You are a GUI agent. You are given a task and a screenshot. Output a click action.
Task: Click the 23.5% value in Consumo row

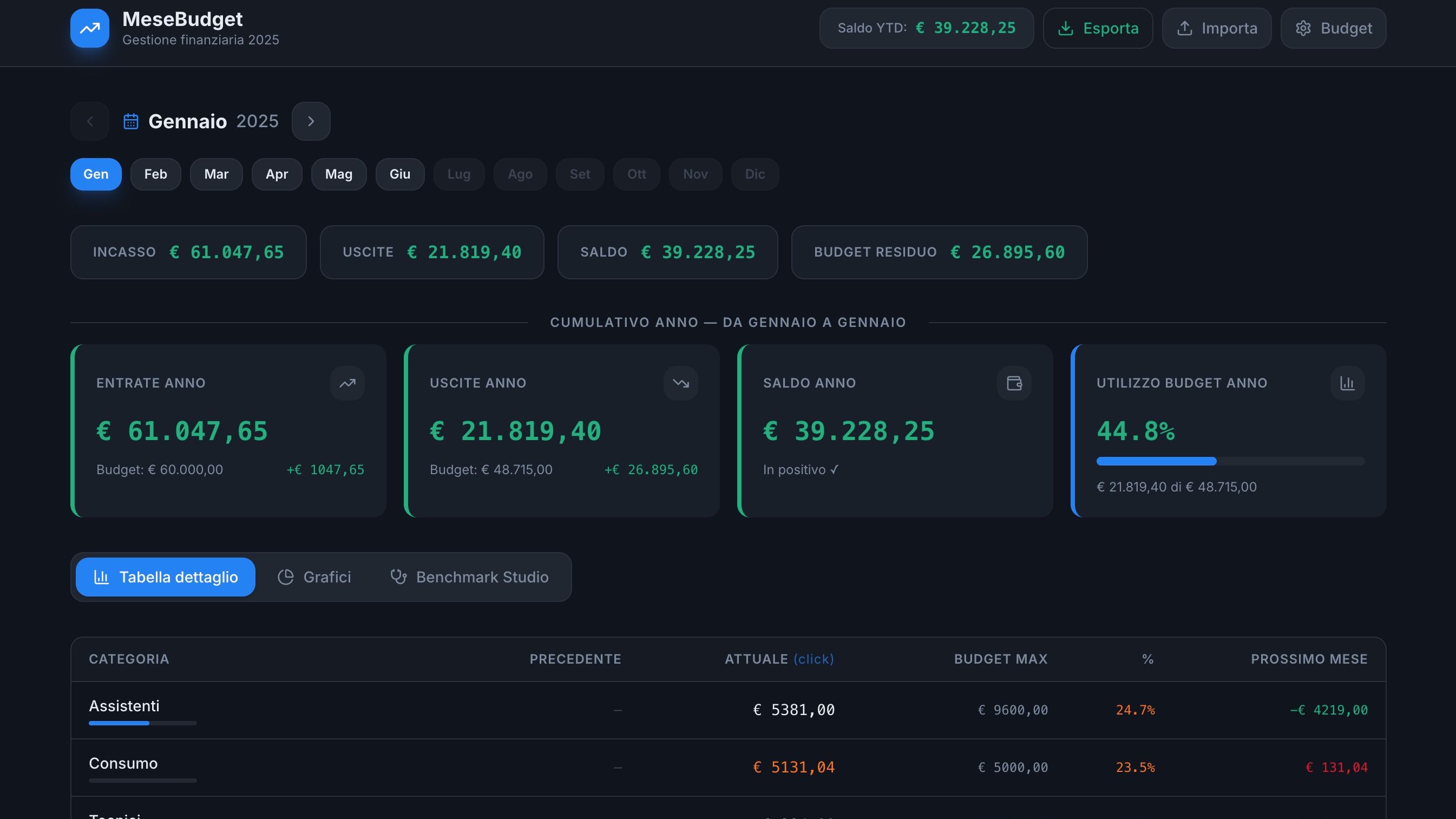(x=1135, y=768)
